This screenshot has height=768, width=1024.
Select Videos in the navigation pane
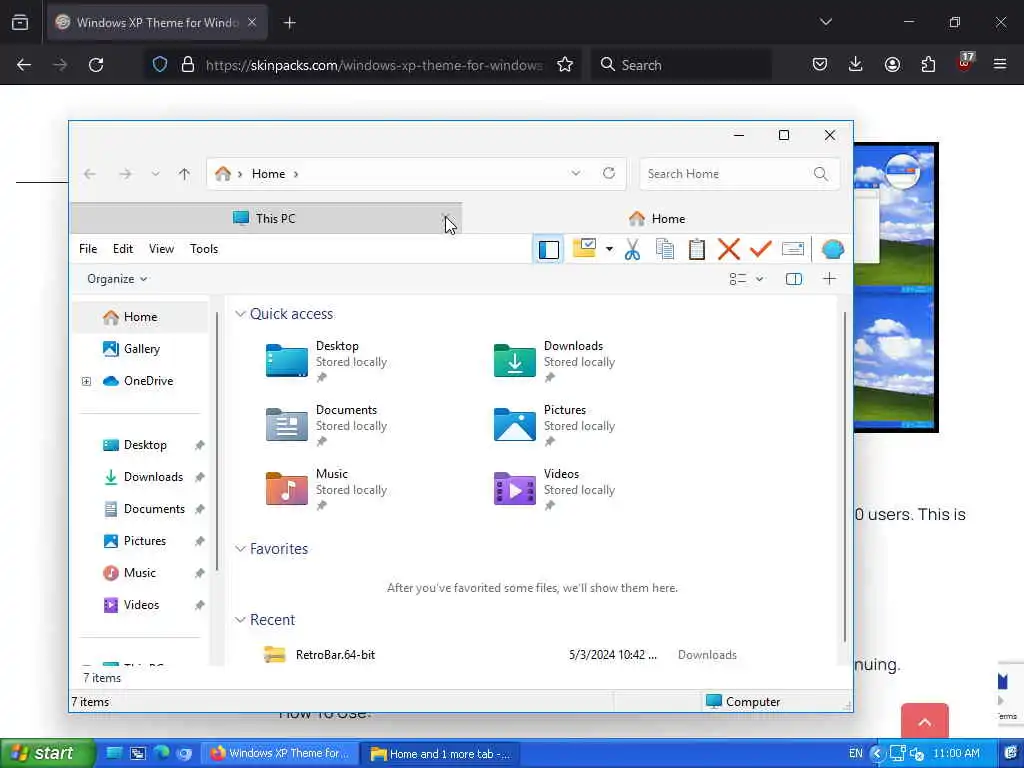(141, 605)
